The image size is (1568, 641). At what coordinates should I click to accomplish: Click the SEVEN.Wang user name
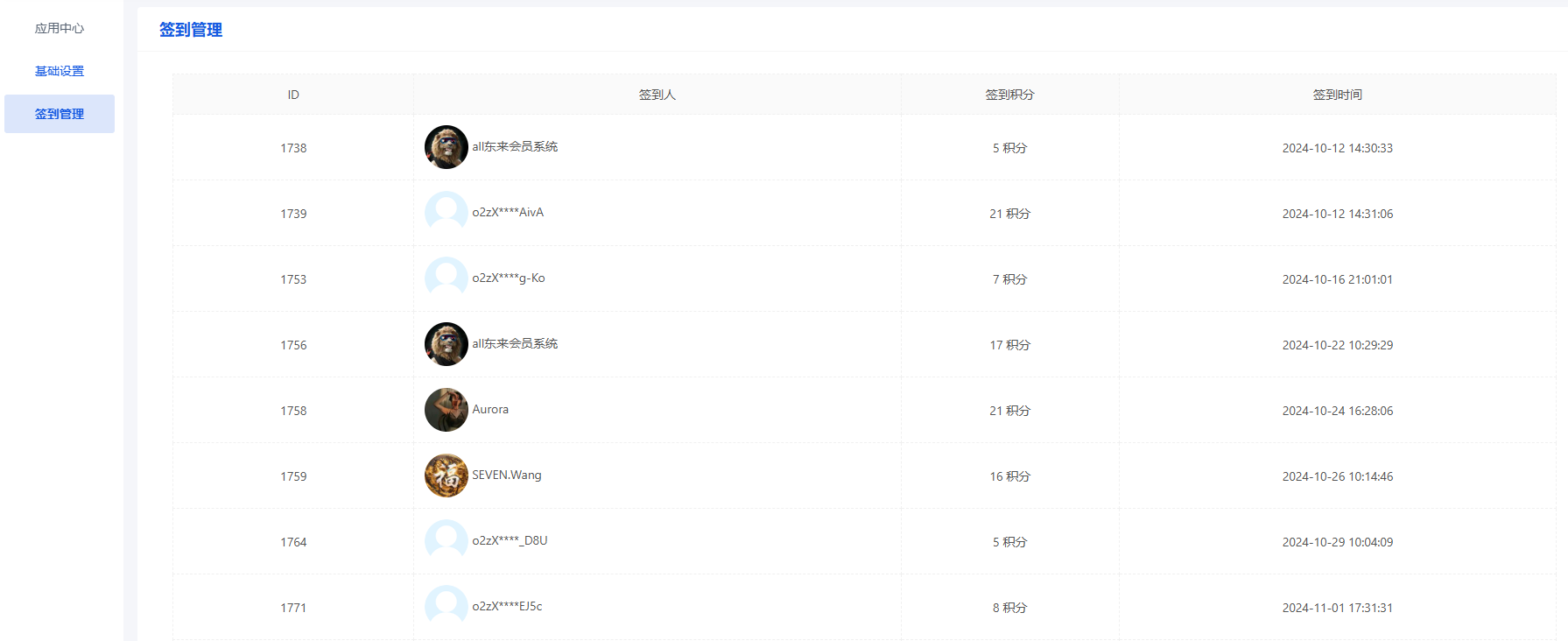pos(507,475)
